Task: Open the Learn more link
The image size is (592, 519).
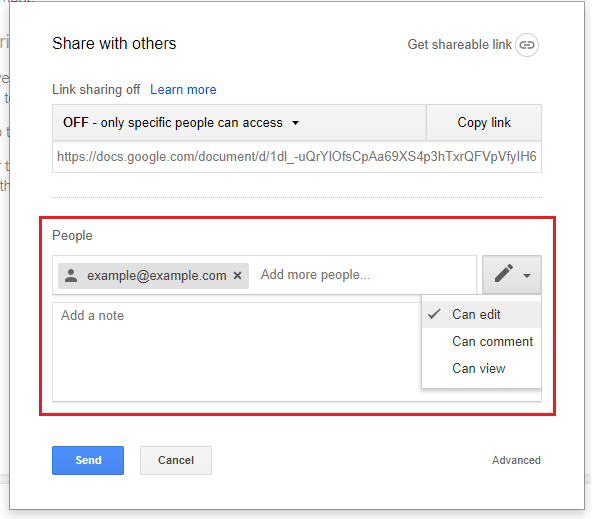Action: point(183,89)
